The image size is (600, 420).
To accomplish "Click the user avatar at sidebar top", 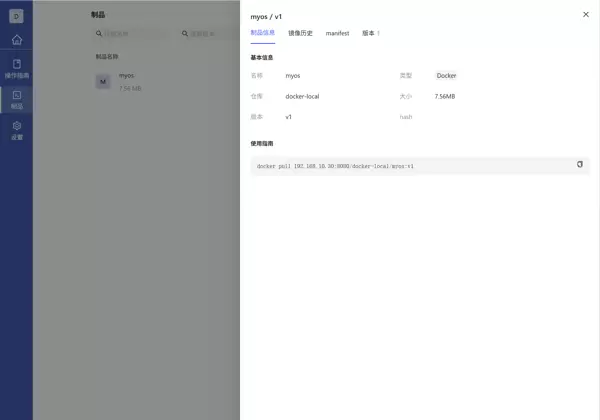I will (x=16, y=15).
